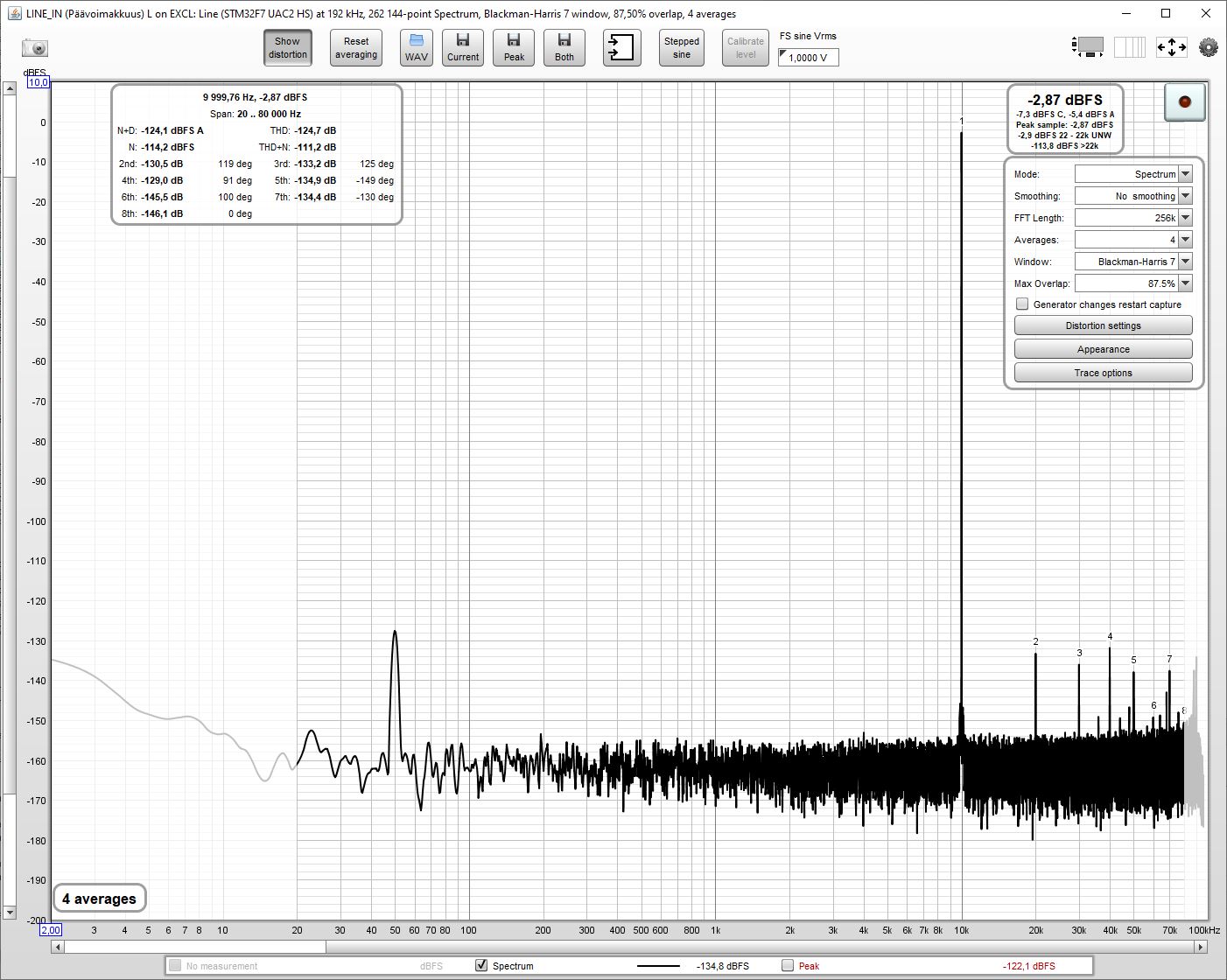1227x980 pixels.
Task: Open Trace options
Action: [x=1103, y=373]
